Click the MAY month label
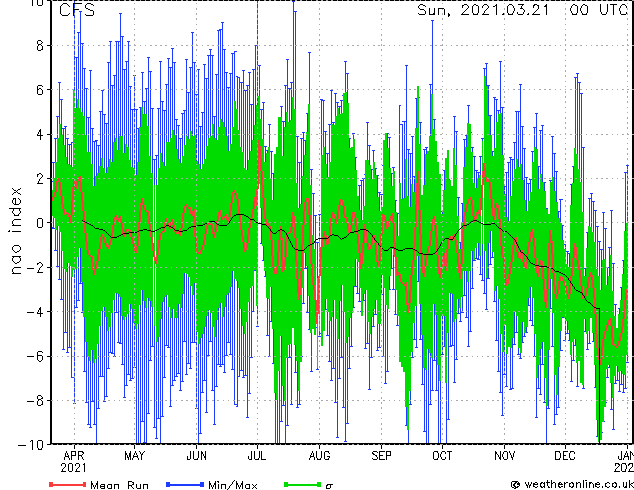 (x=135, y=456)
